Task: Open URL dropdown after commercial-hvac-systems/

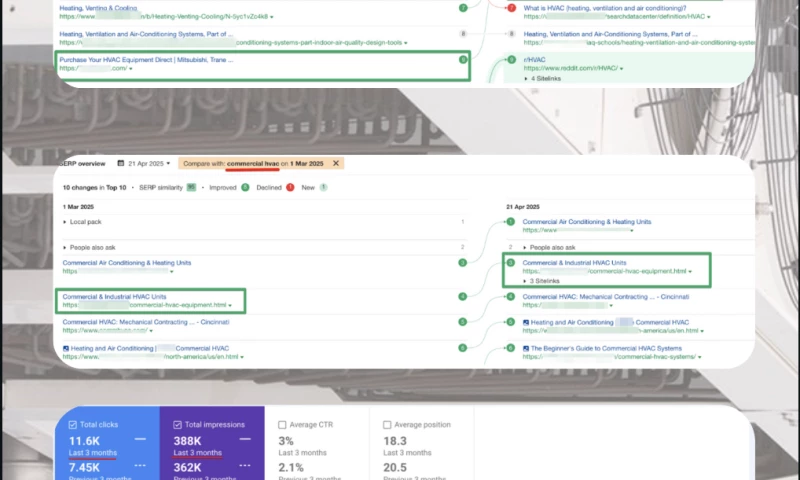Action: pyautogui.click(x=699, y=357)
